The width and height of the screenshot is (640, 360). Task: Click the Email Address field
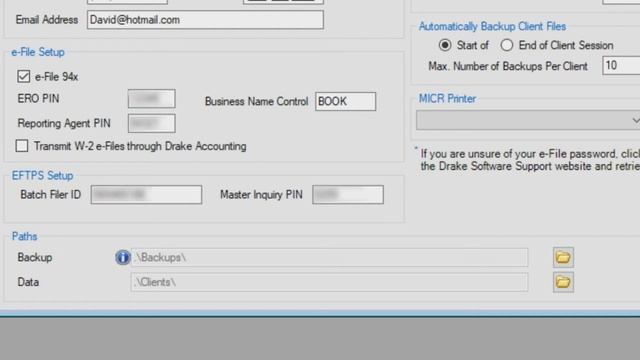[x=205, y=20]
